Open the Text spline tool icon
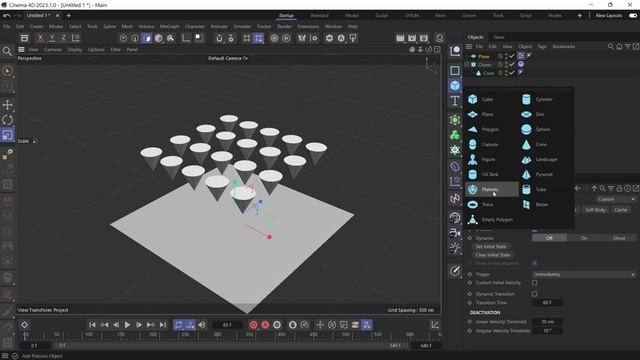 pyautogui.click(x=455, y=101)
